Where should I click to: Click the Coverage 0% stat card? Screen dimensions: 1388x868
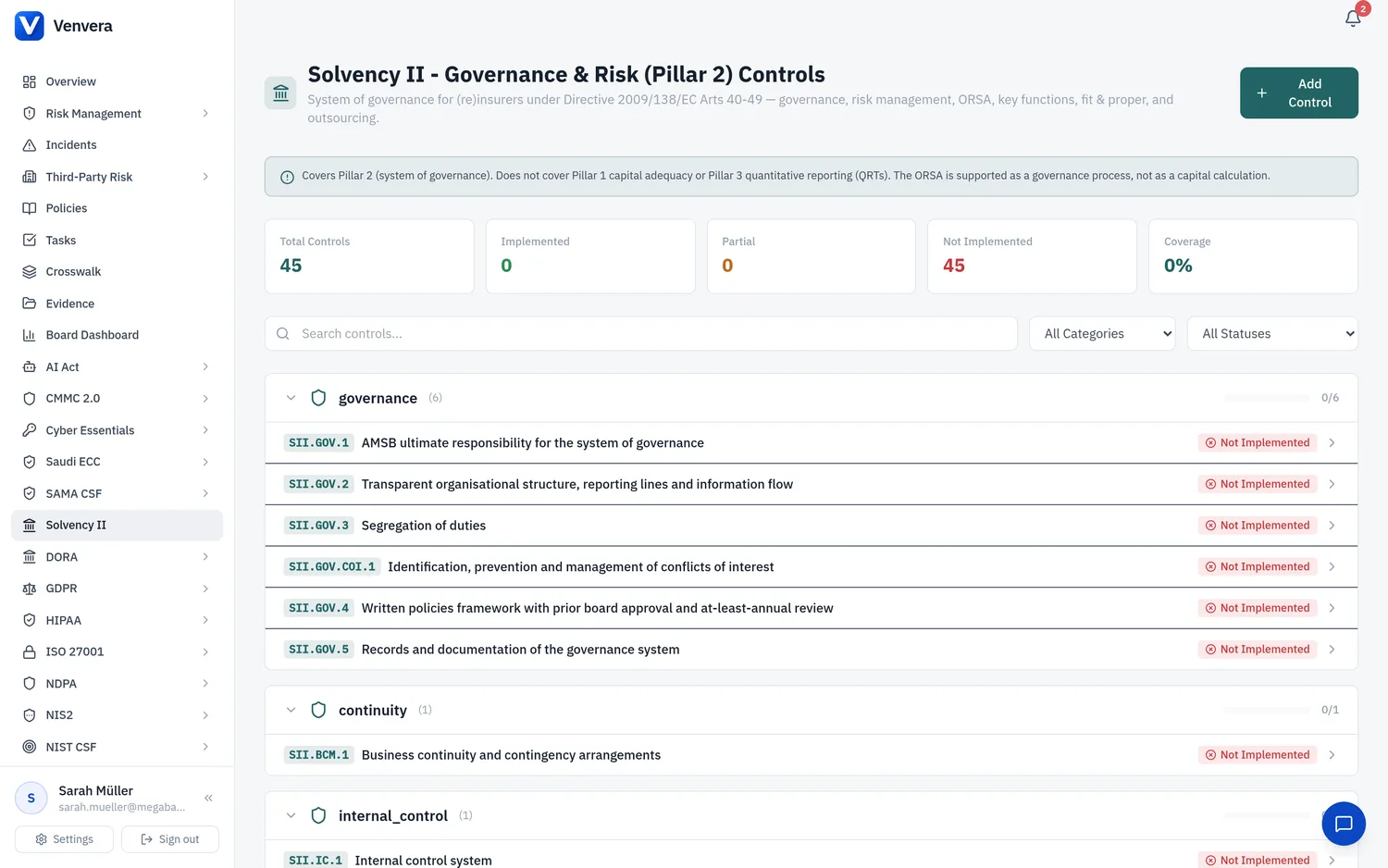click(1253, 256)
